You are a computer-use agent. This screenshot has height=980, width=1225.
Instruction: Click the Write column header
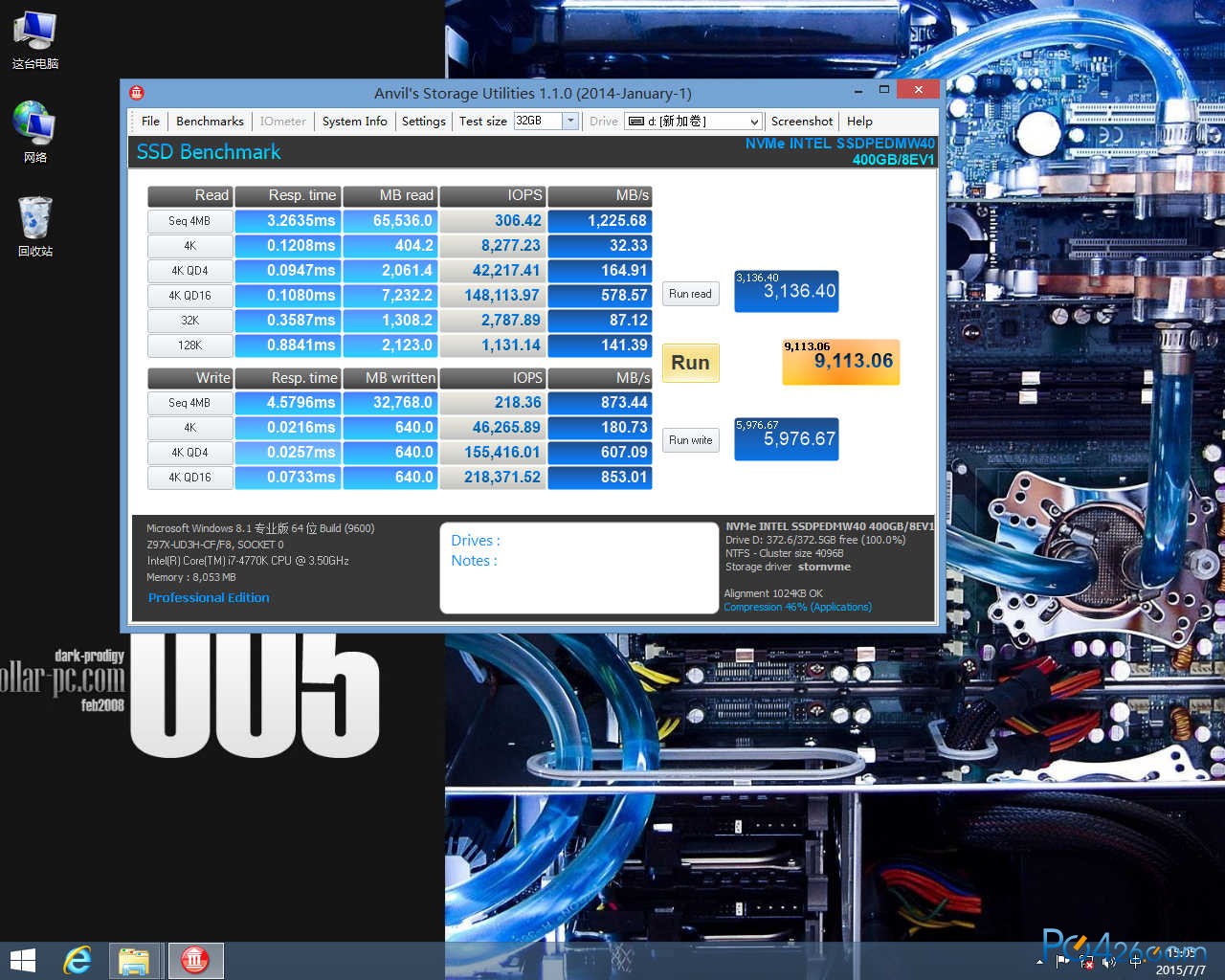pos(189,378)
